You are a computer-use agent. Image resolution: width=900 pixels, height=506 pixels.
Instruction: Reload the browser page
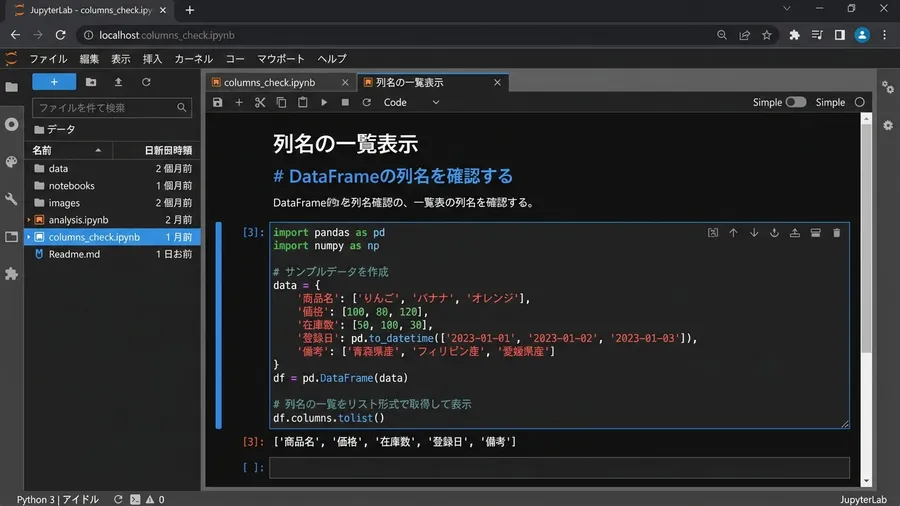(60, 35)
